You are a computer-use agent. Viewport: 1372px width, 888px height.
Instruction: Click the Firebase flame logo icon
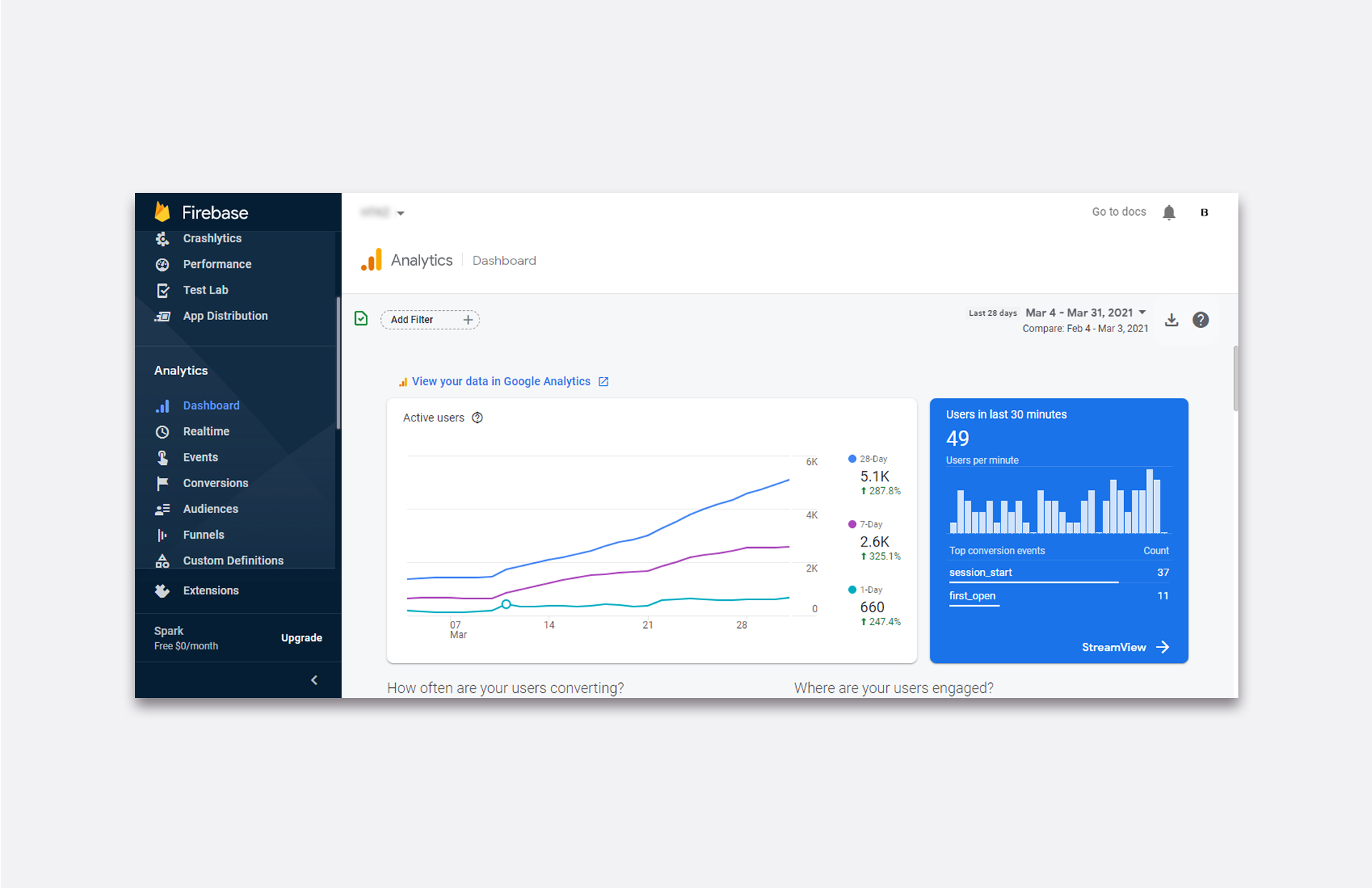click(x=163, y=212)
